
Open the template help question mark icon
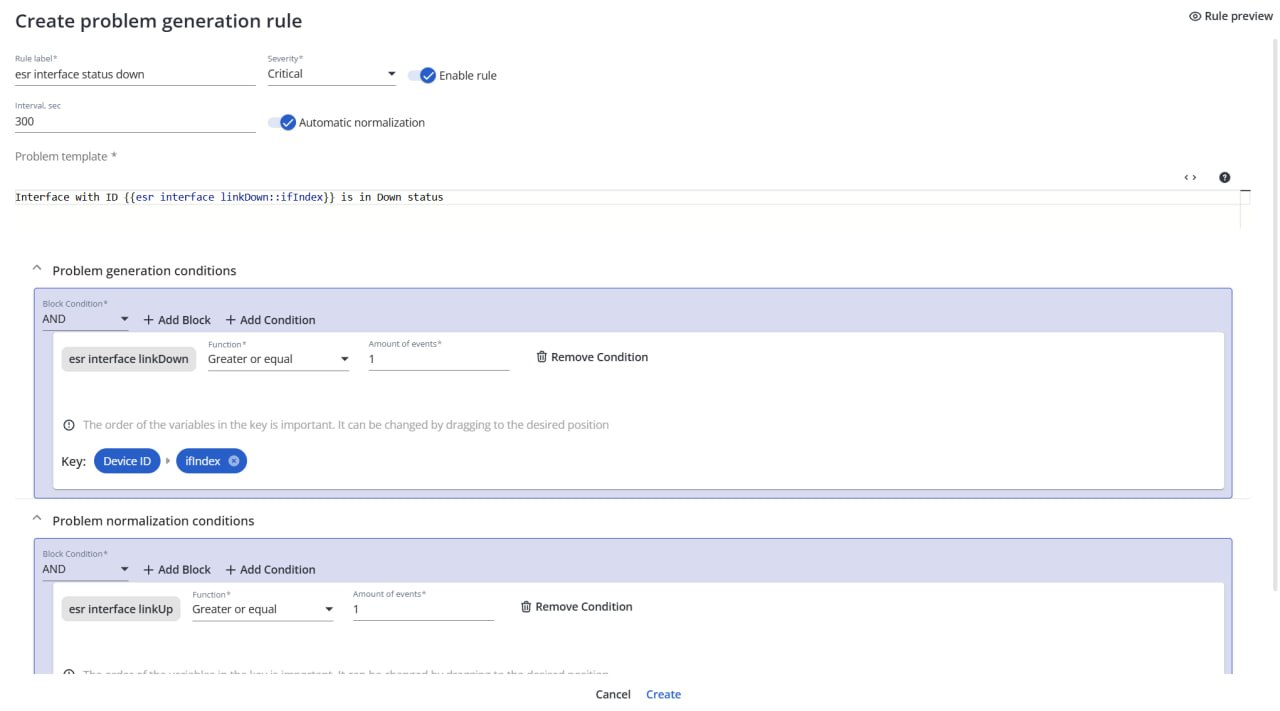point(1224,177)
